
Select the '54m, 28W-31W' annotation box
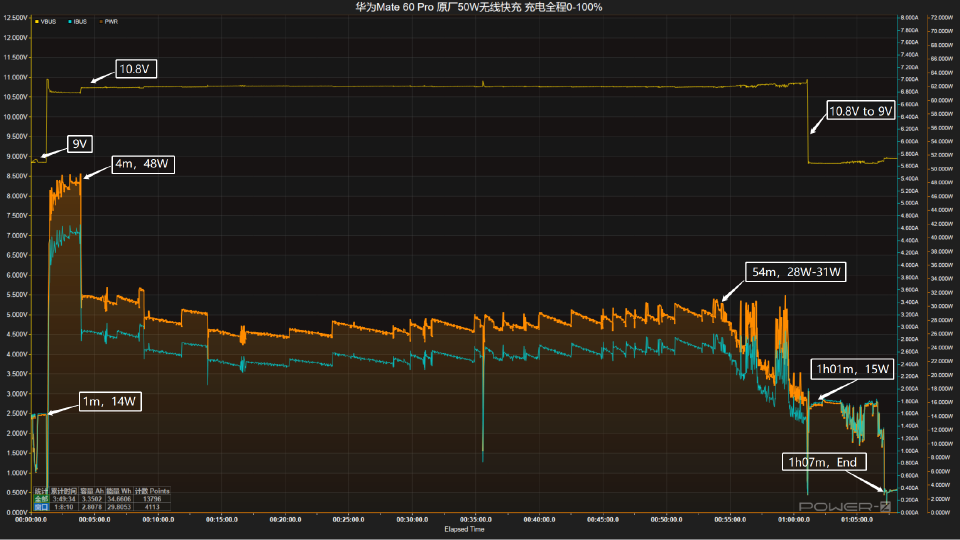click(797, 272)
